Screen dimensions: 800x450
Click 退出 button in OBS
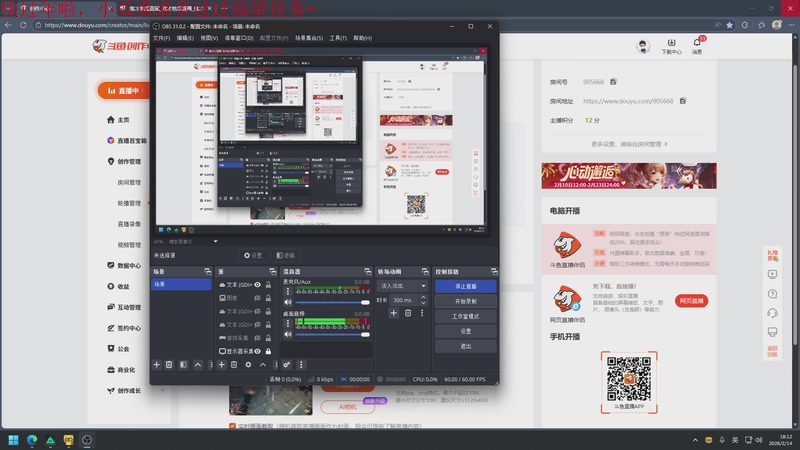click(465, 346)
